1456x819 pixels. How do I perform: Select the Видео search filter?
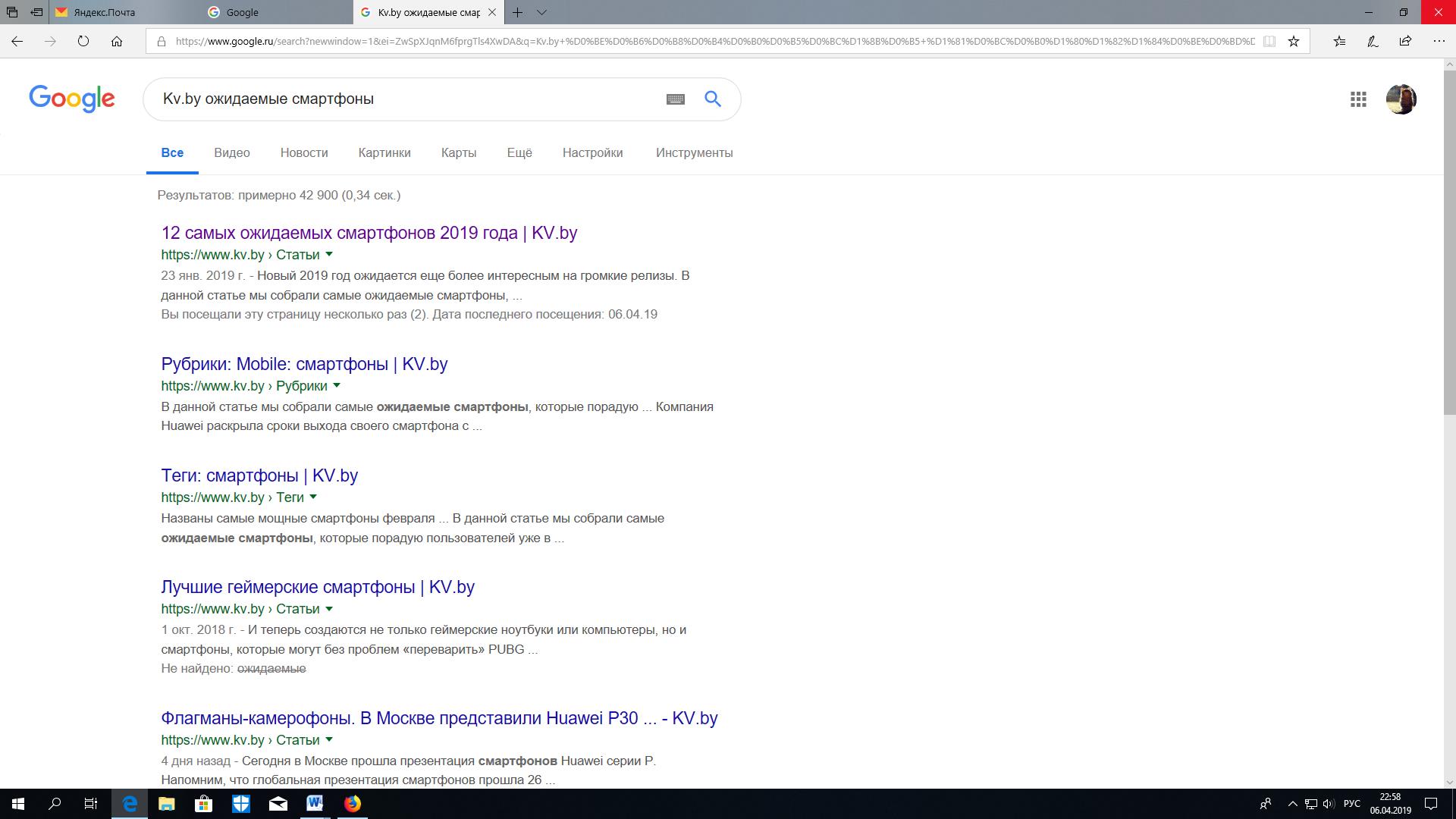point(232,152)
